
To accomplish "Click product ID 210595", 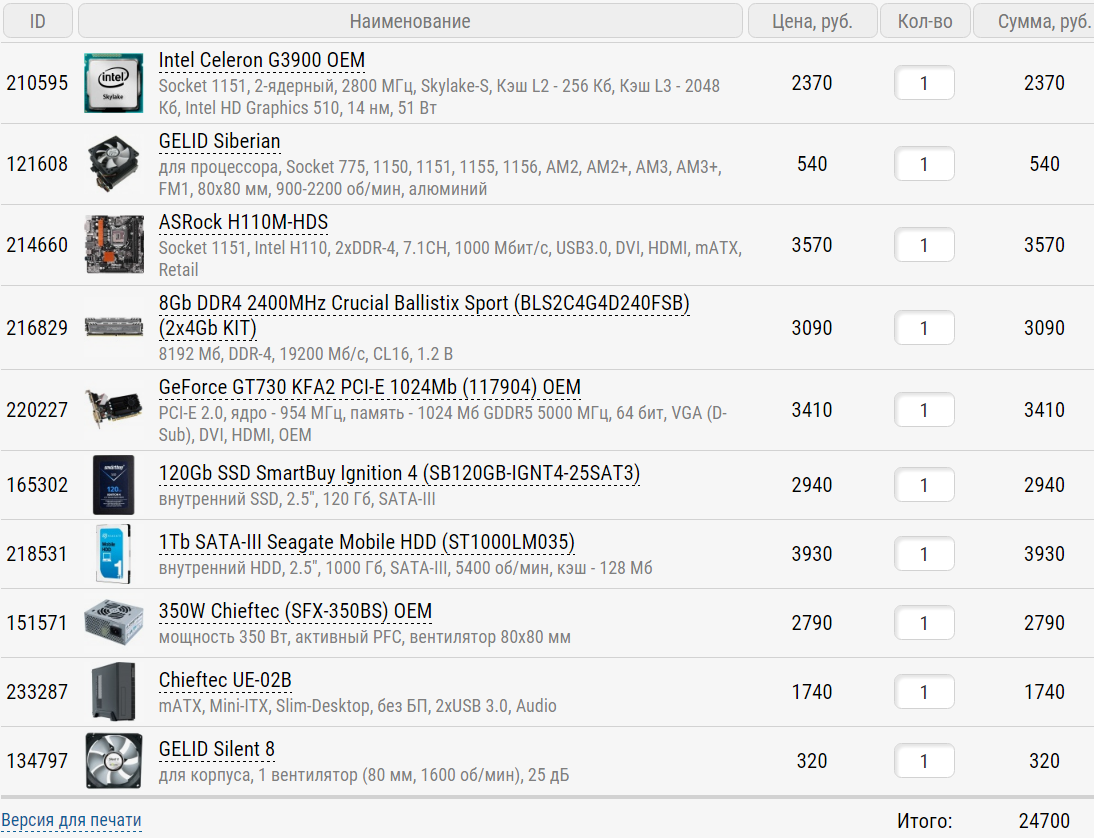I will pos(37,83).
